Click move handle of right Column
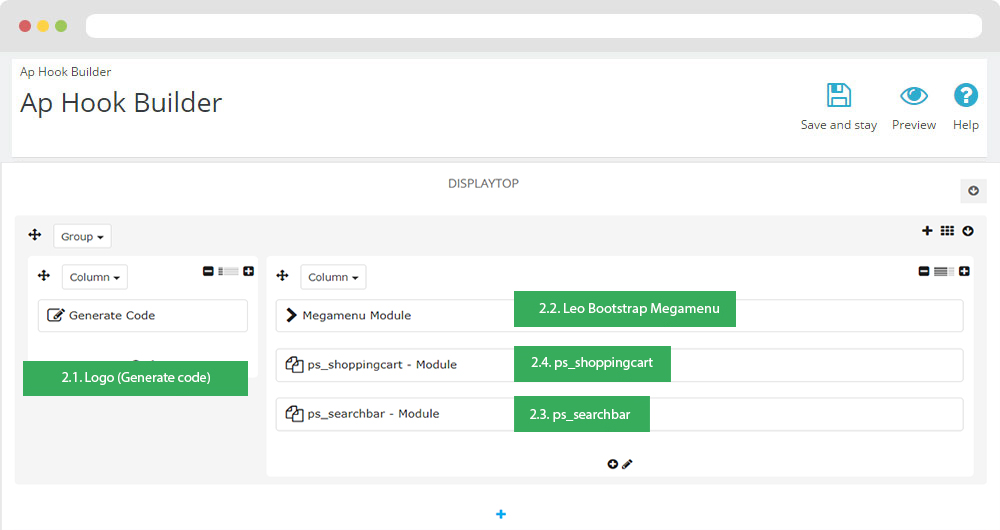The height and width of the screenshot is (530, 1000). pyautogui.click(x=283, y=276)
